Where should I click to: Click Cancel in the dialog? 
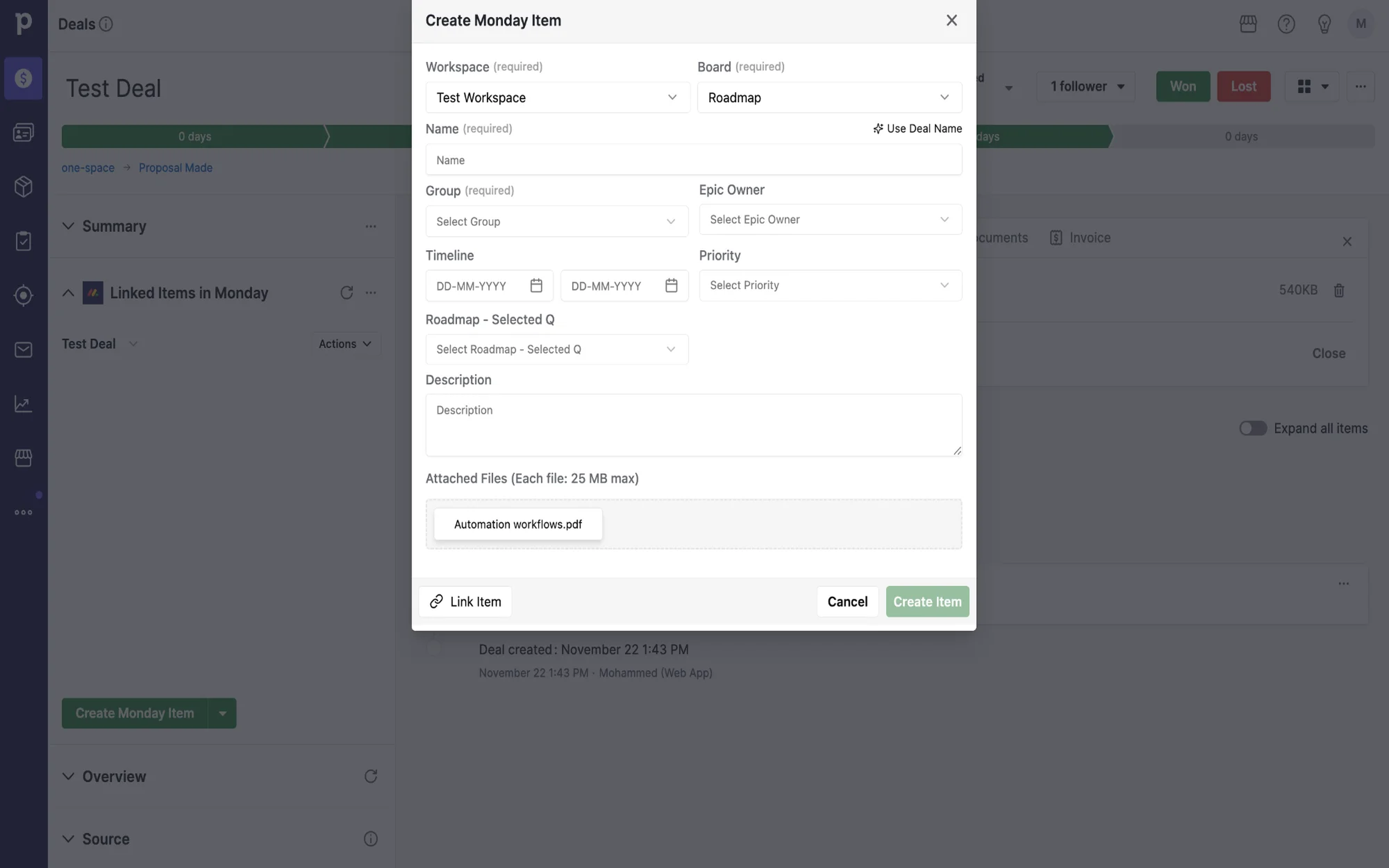click(847, 602)
